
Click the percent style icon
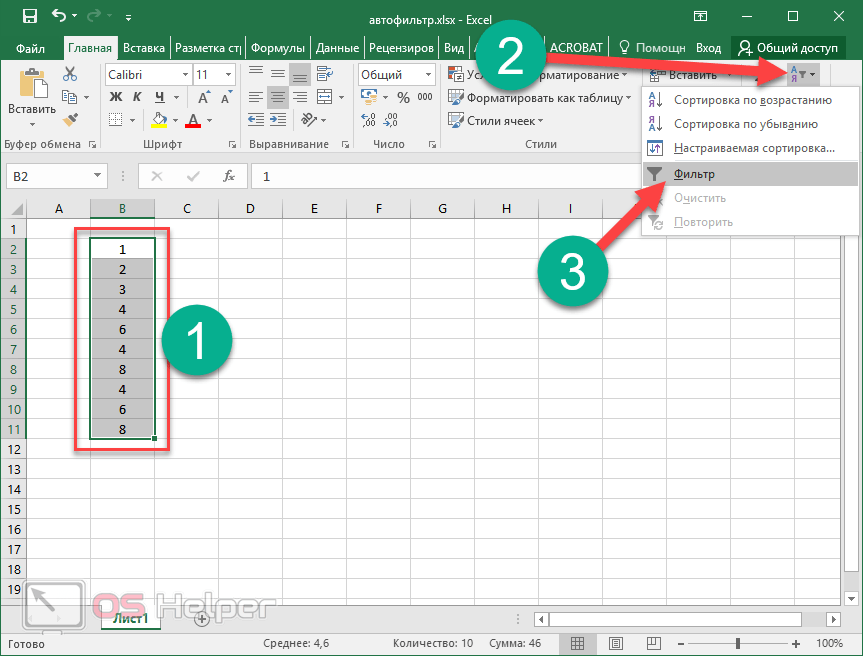[x=403, y=98]
